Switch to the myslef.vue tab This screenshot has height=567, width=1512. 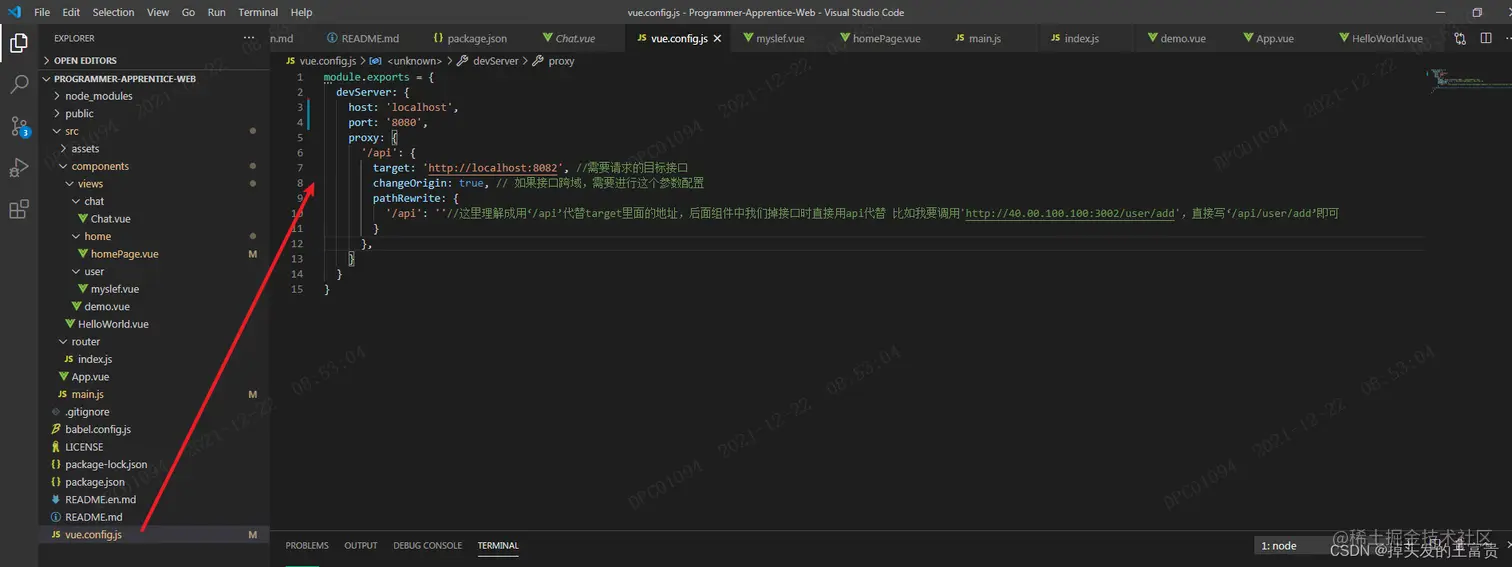[773, 38]
